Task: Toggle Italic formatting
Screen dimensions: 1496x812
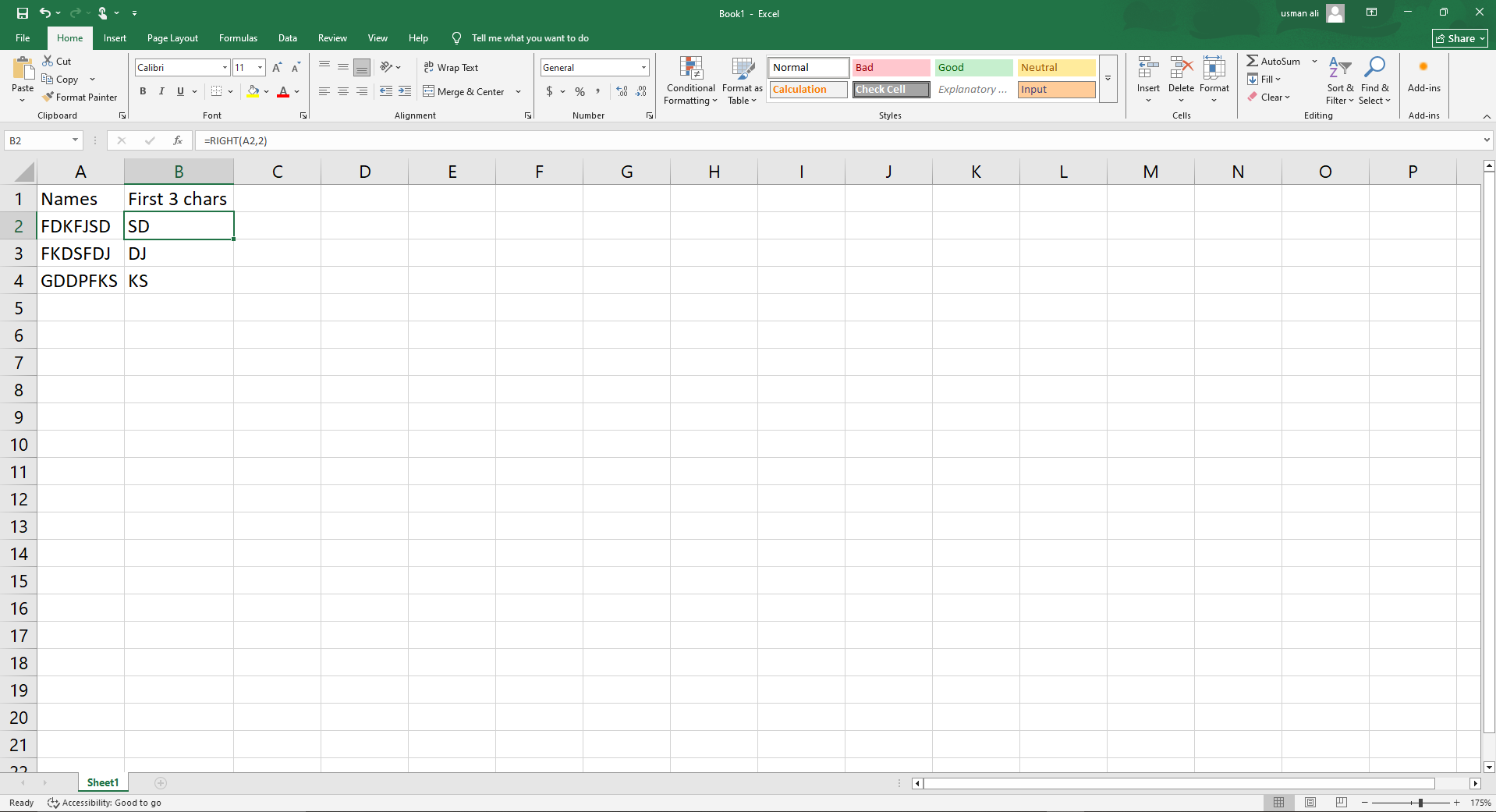Action: click(161, 91)
